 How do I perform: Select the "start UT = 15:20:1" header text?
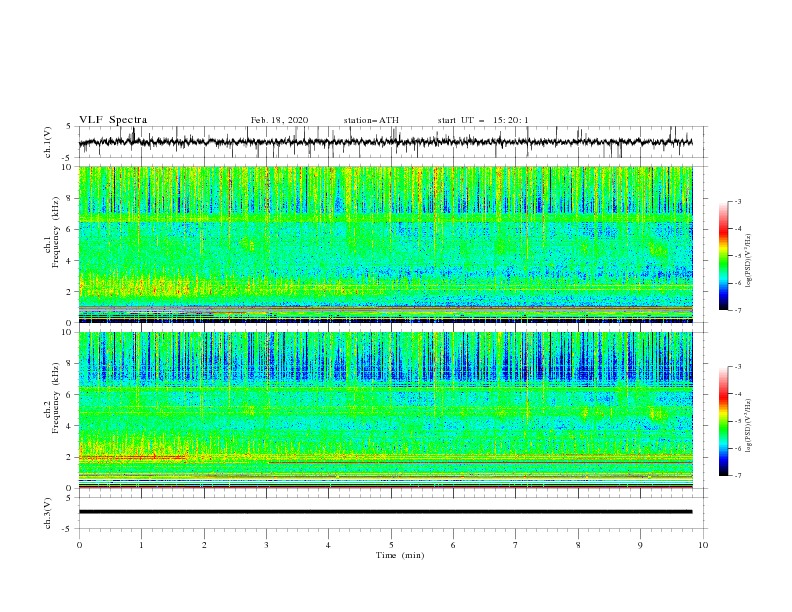(483, 120)
